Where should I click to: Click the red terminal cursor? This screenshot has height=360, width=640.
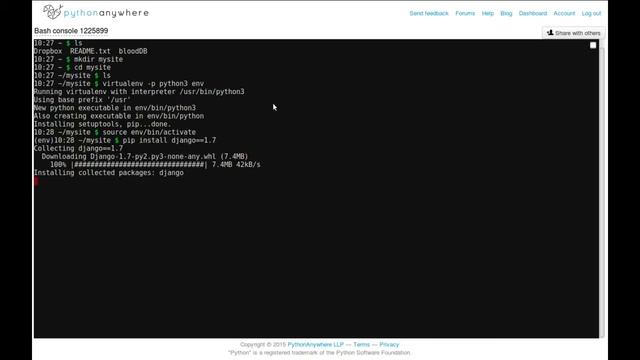tap(36, 181)
